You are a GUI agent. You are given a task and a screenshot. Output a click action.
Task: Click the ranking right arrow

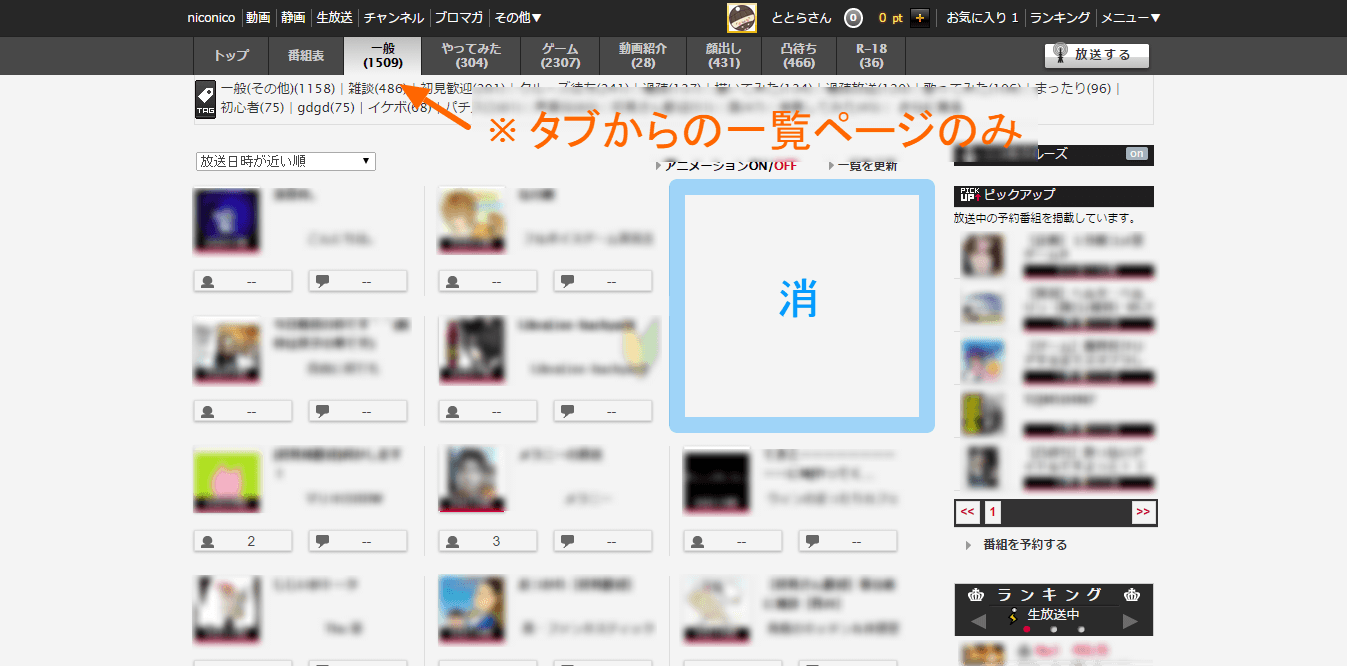click(x=1131, y=621)
